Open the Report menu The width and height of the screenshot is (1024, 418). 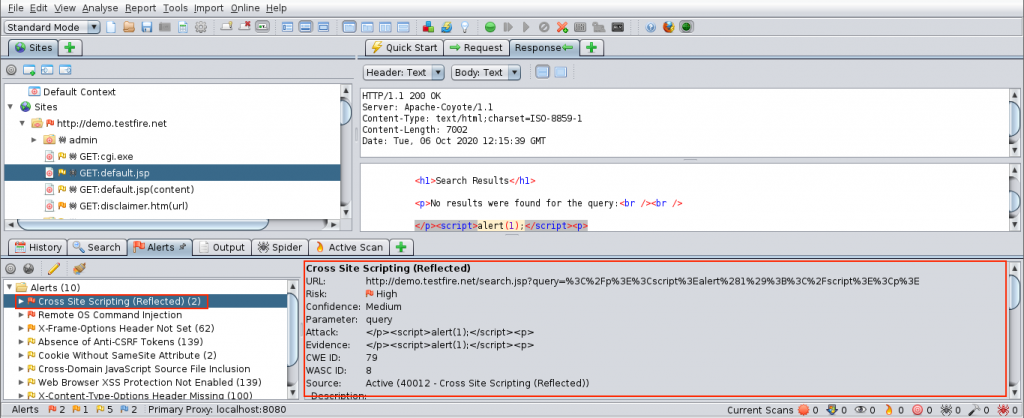(x=140, y=8)
